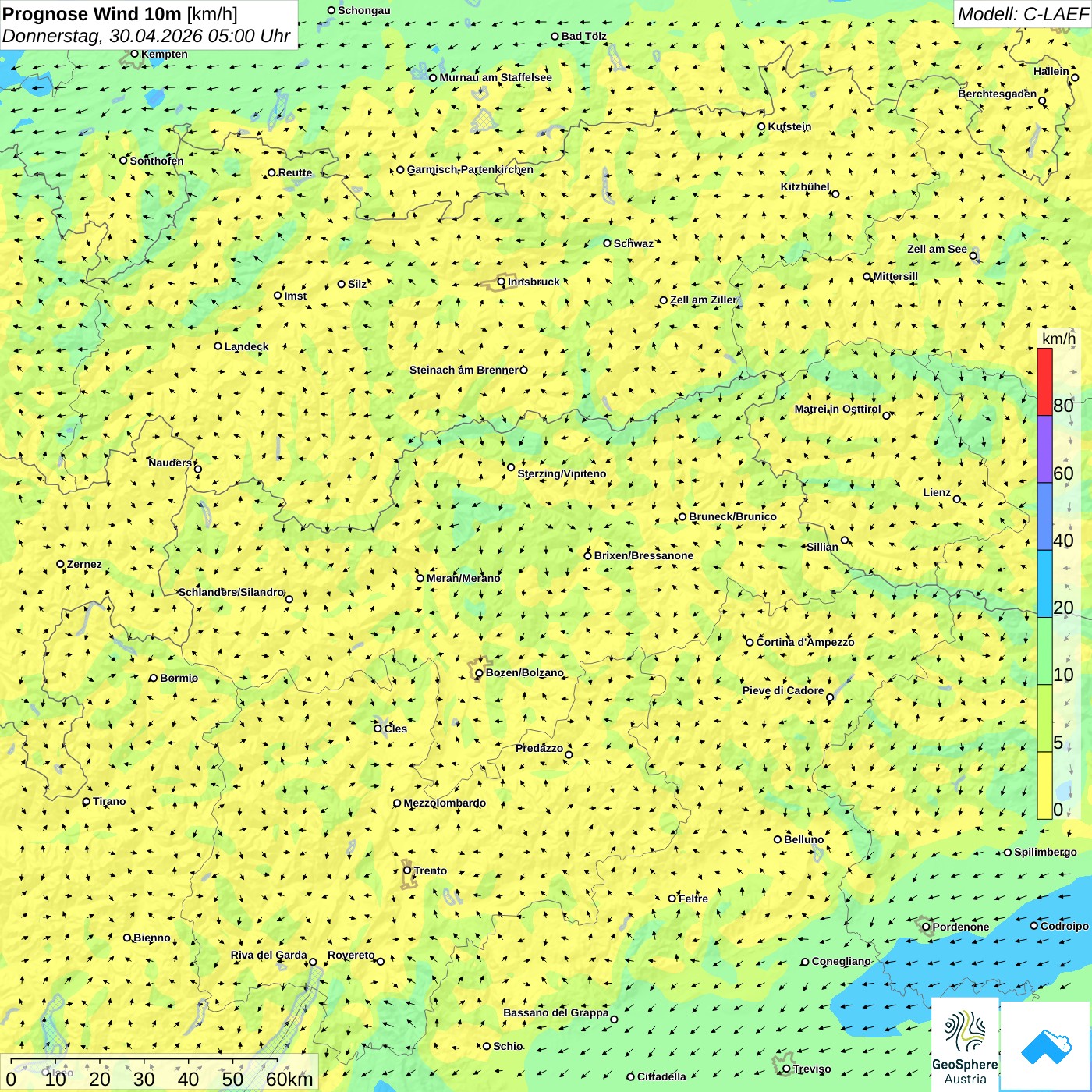
Task: Click the Belluno location marker
Action: pyautogui.click(x=778, y=839)
